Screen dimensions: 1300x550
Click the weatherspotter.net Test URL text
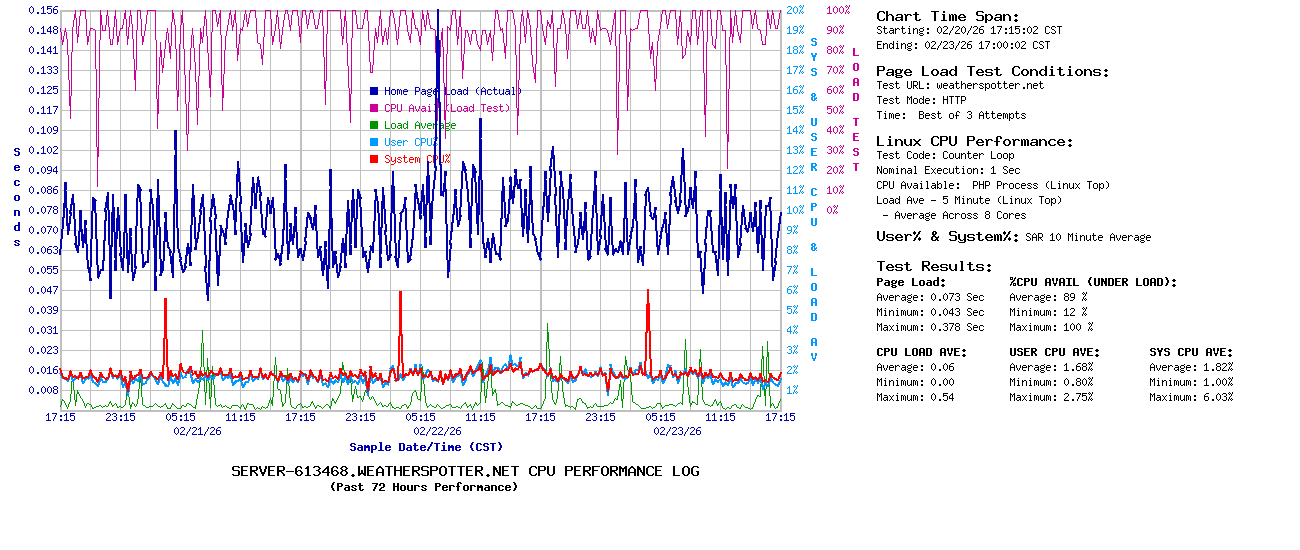pos(989,85)
